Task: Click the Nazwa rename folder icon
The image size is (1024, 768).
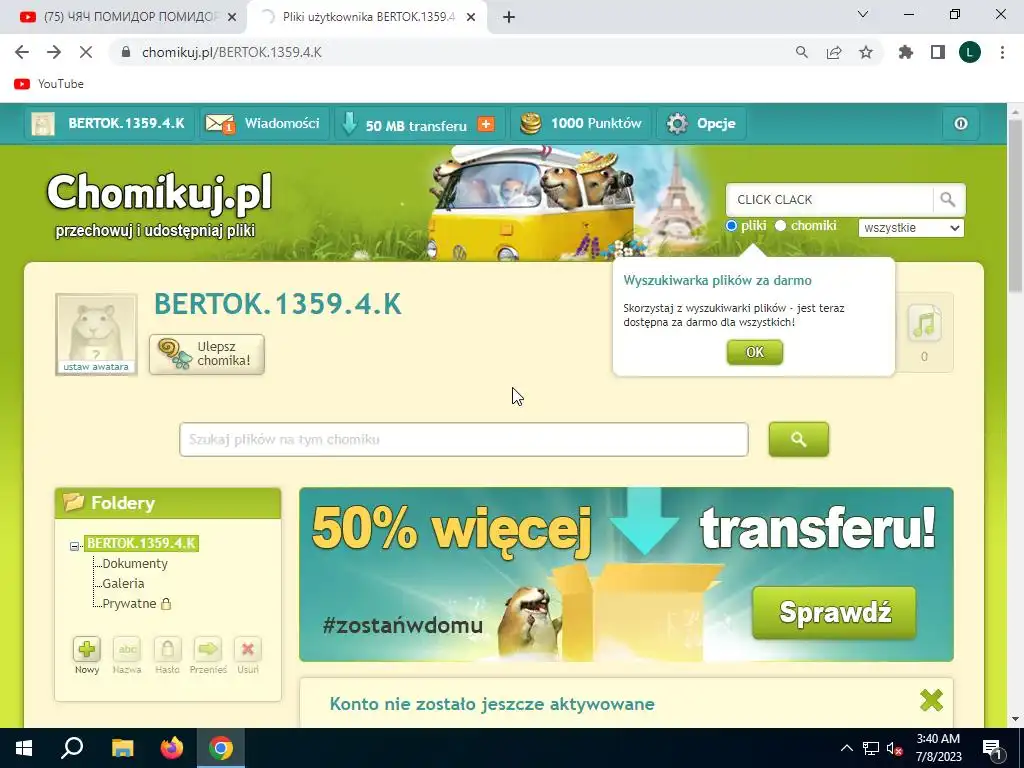Action: point(127,649)
